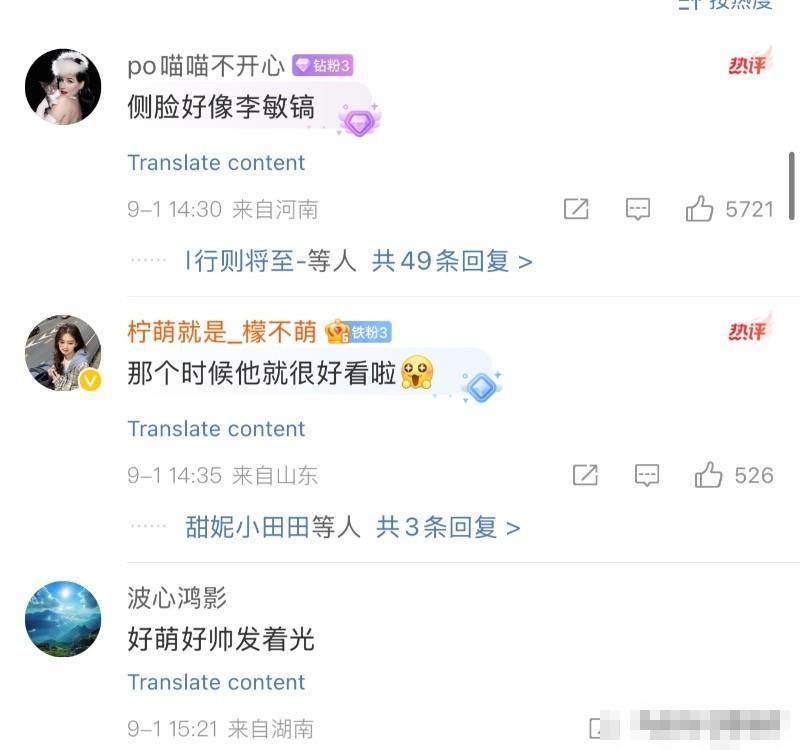Open 柠萌就是_檬不萌's avatar

point(63,353)
